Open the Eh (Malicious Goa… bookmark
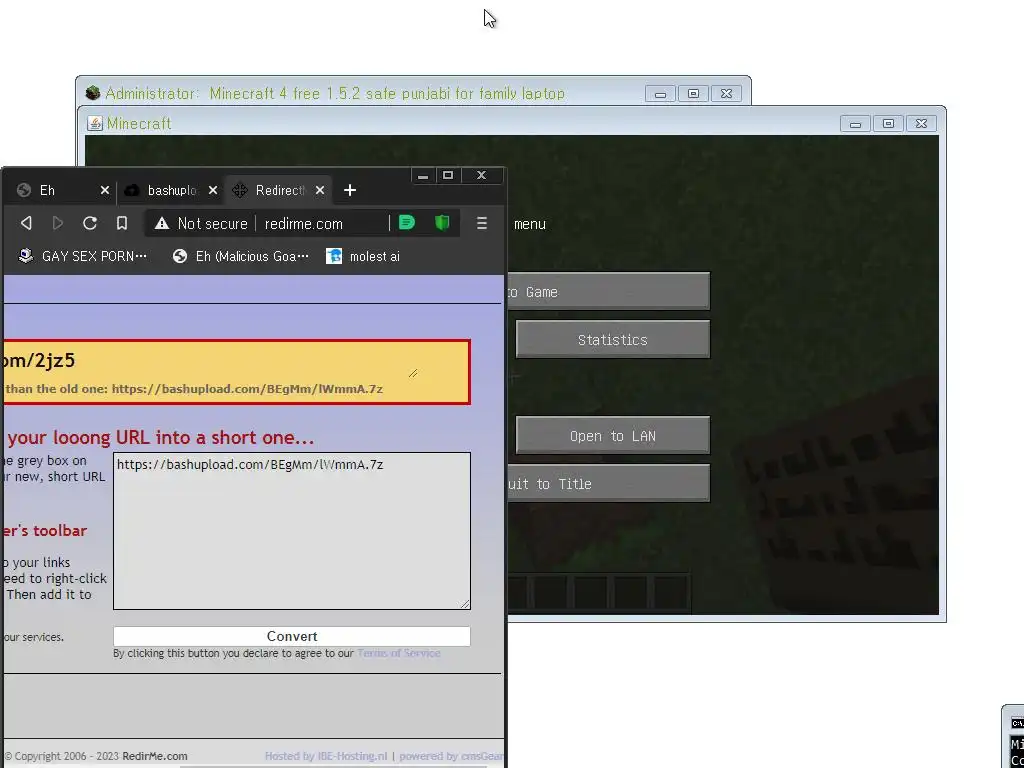Image resolution: width=1024 pixels, height=768 pixels. click(x=240, y=256)
